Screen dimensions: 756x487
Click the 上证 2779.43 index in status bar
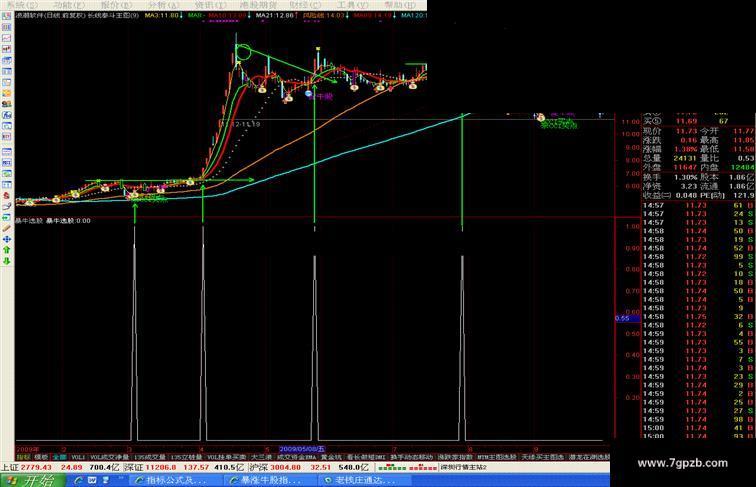tap(25, 467)
